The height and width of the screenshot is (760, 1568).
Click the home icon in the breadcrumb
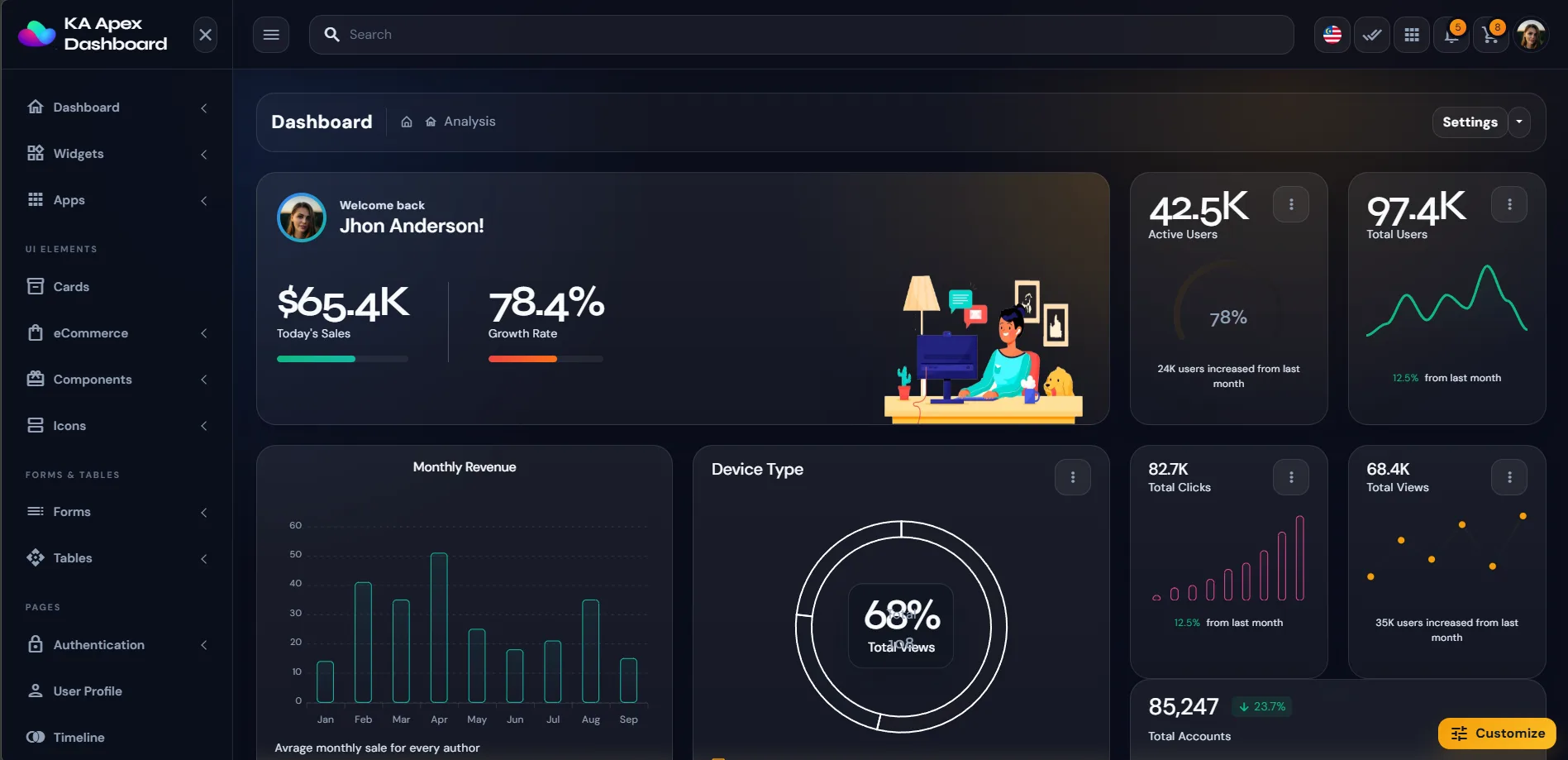[407, 121]
